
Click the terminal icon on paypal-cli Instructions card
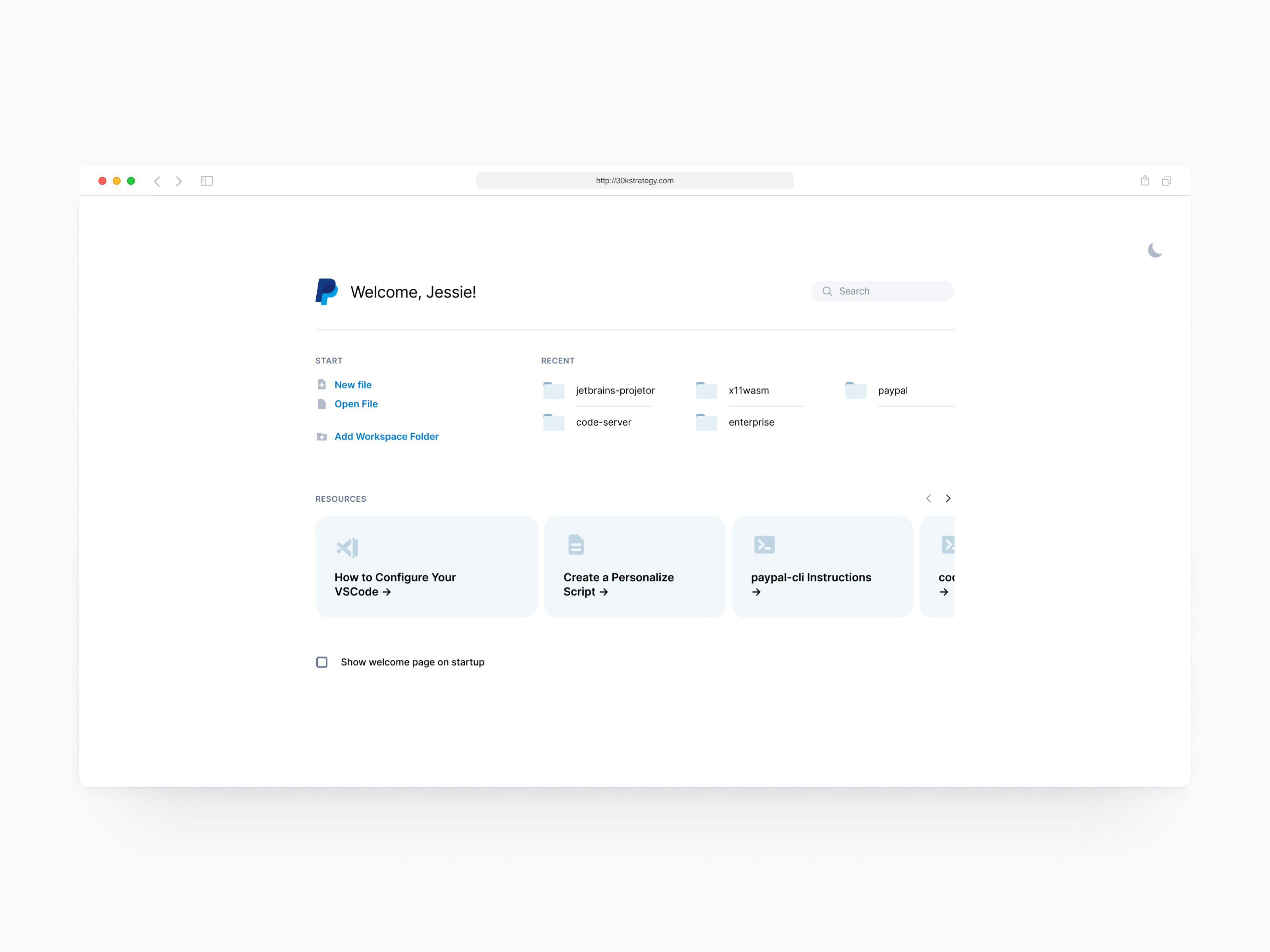tap(764, 545)
